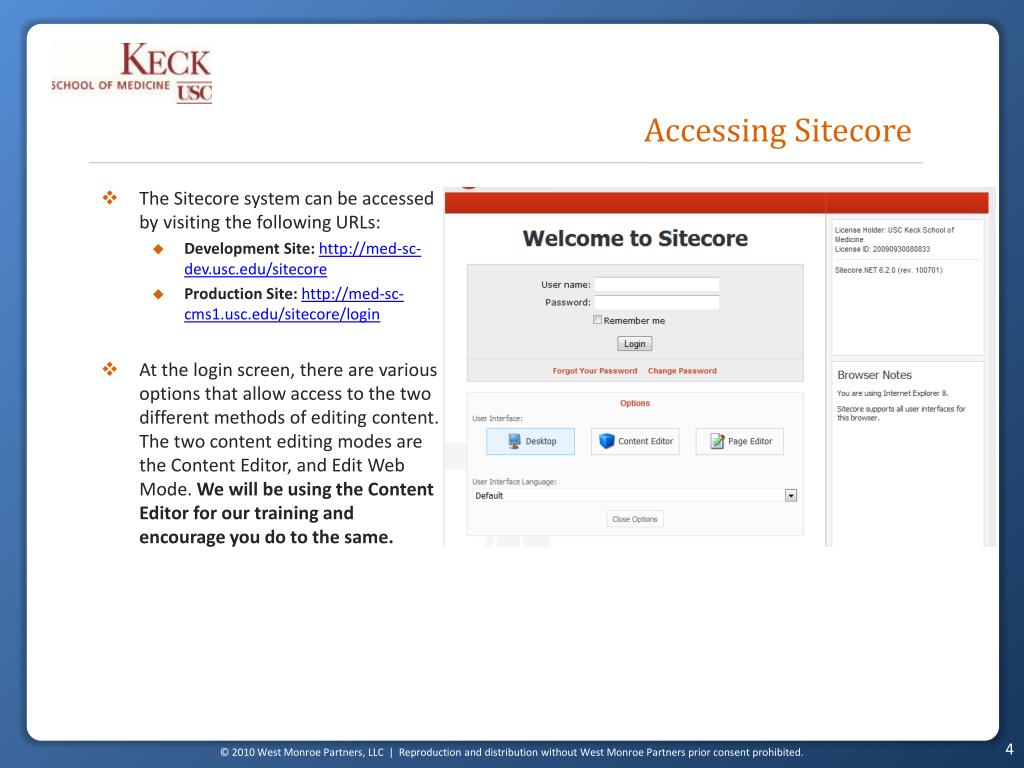
Task: Click the User name input field
Action: 656,284
